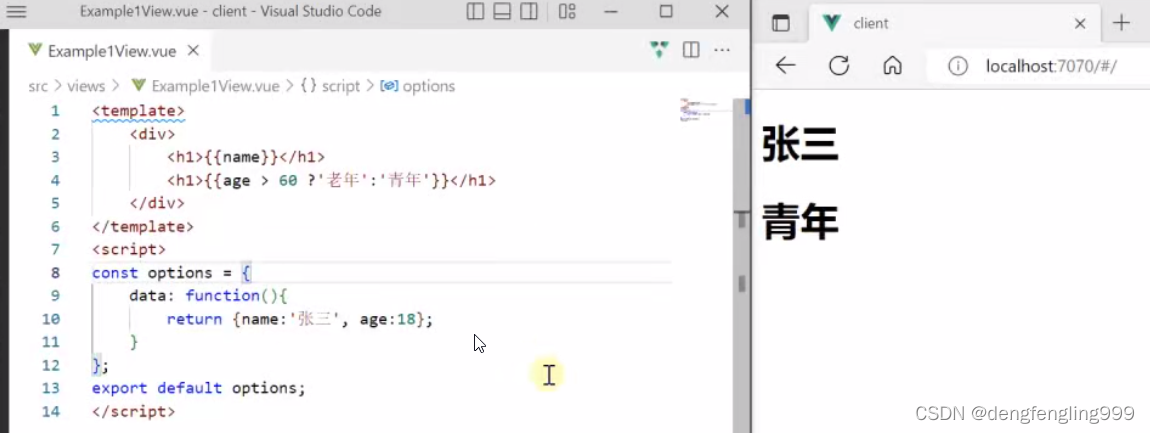
Task: Open browser tab actions menu icon
Action: coord(780,23)
